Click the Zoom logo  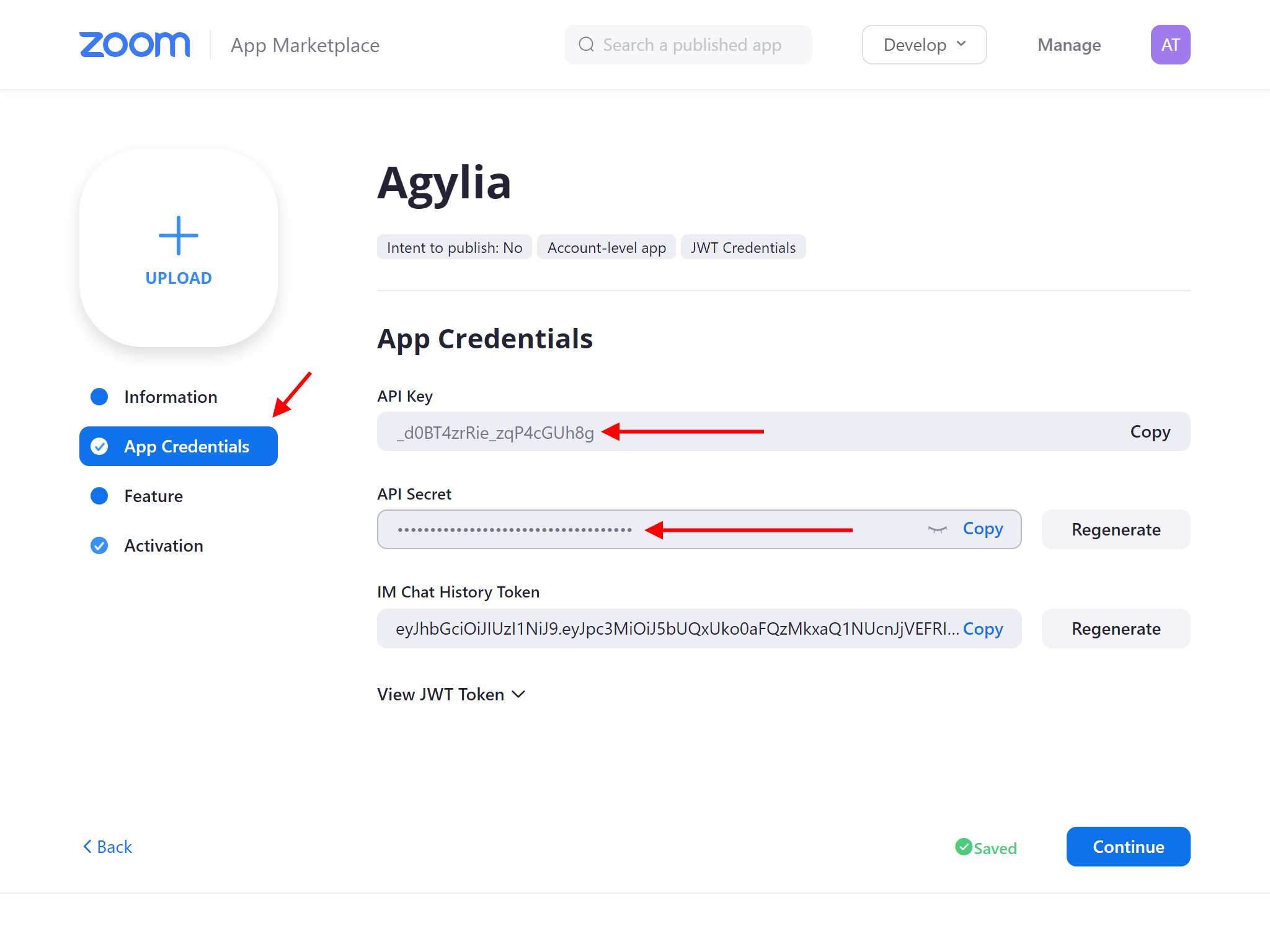[135, 45]
